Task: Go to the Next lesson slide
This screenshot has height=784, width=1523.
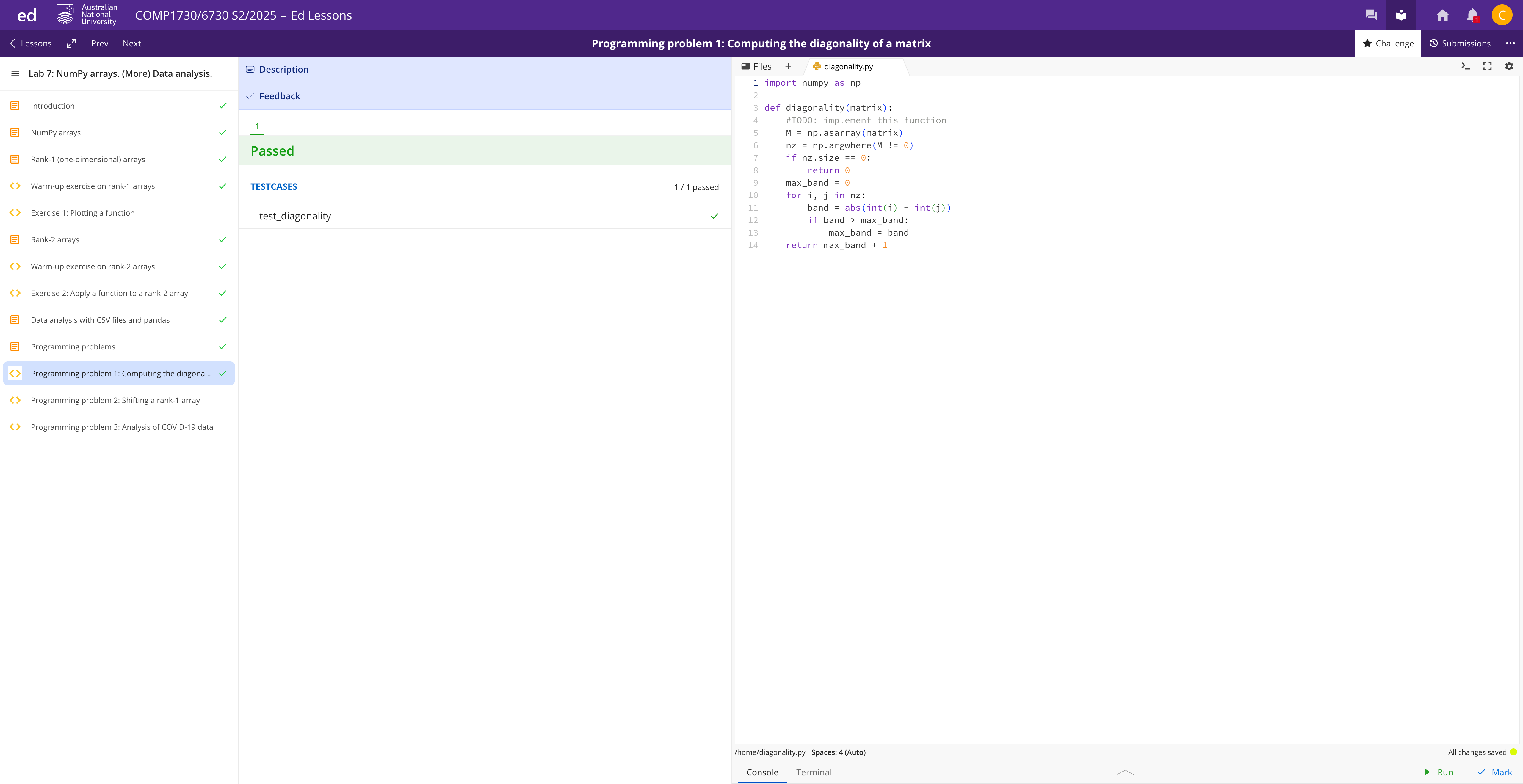Action: click(x=132, y=43)
